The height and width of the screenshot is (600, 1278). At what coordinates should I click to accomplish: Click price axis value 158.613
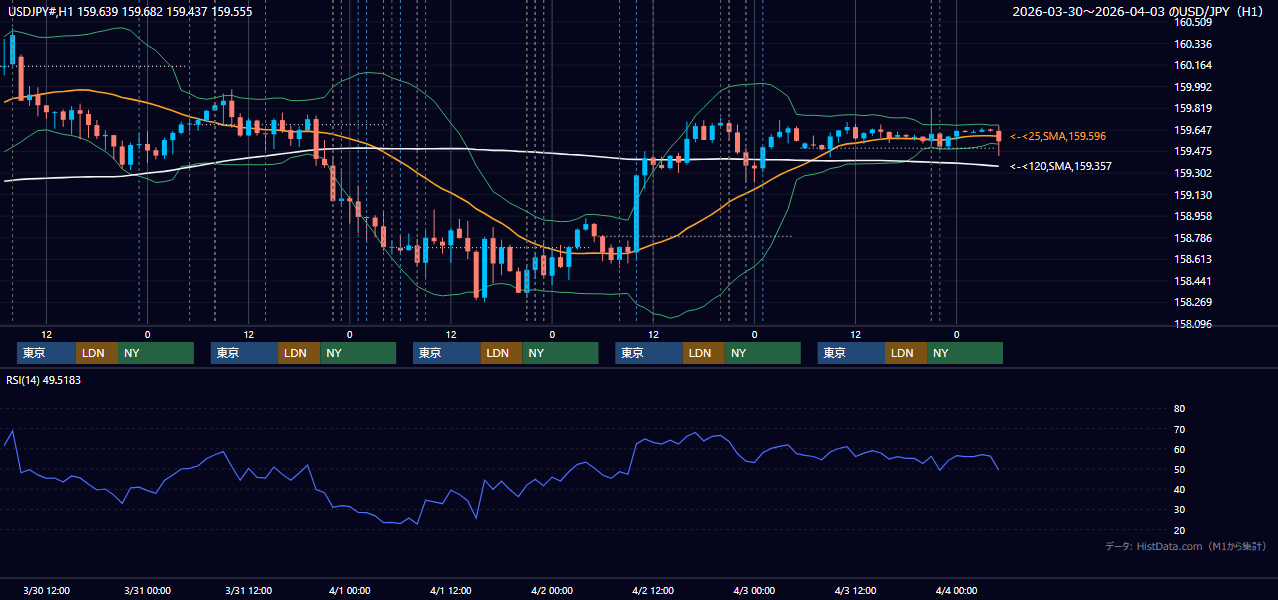1193,259
